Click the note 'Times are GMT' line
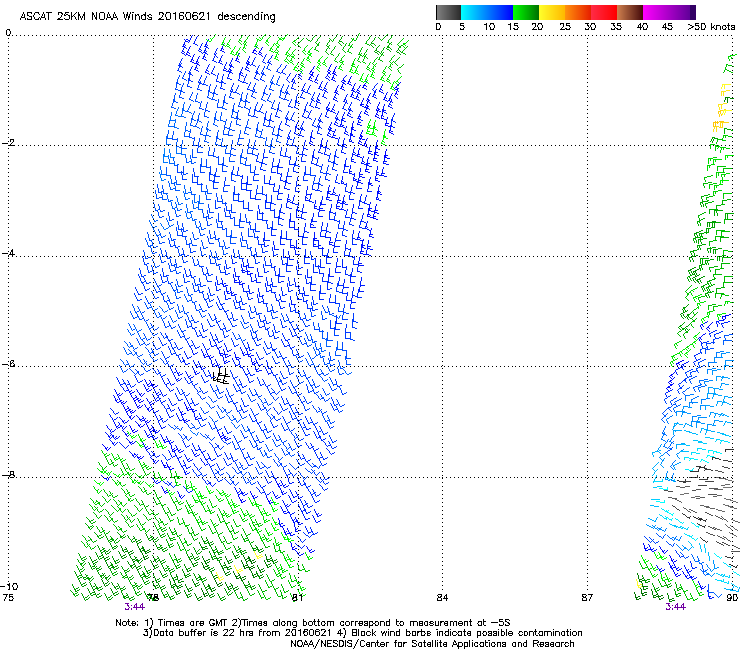Screen dimensions: 740x650 click(313, 623)
